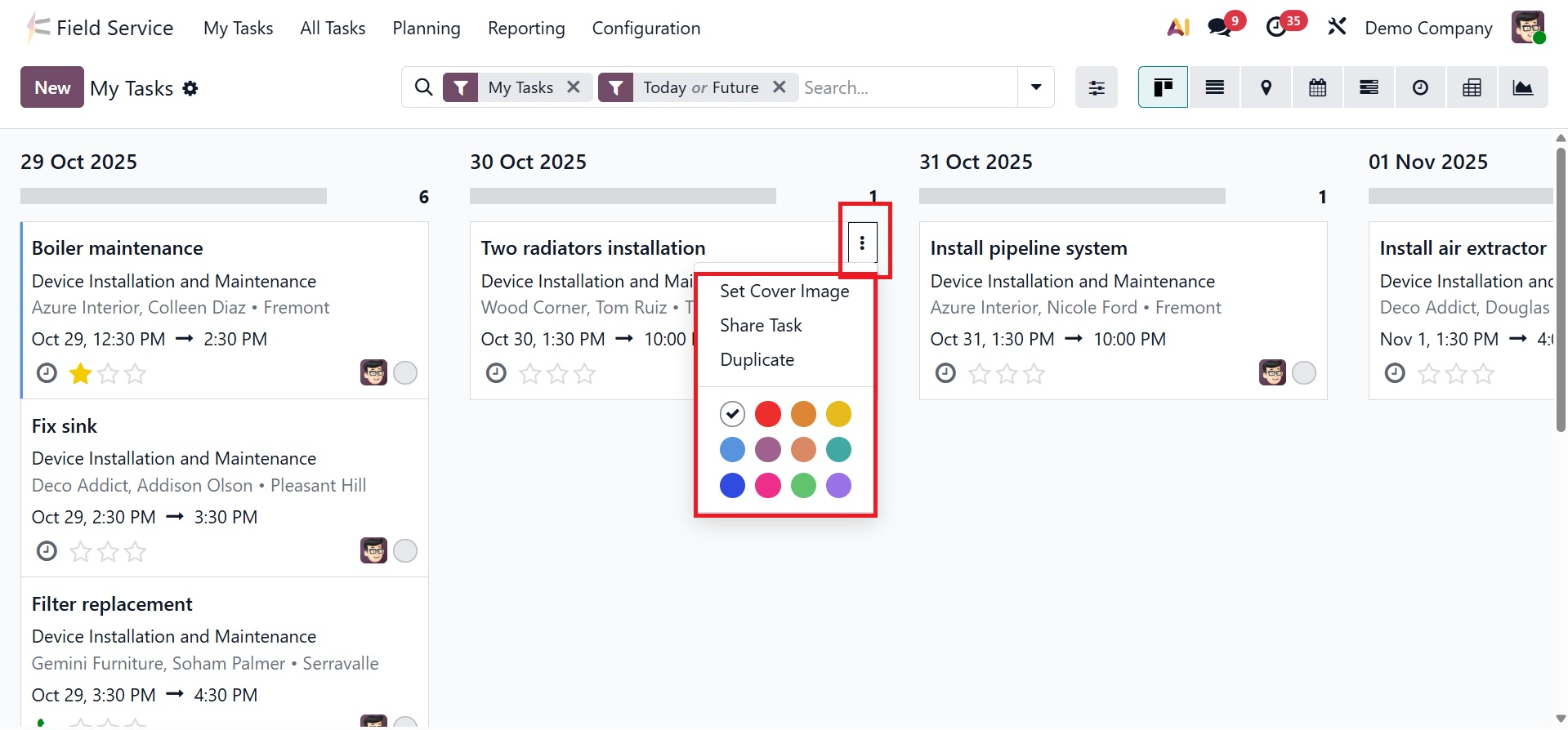
Task: Switch to the pivot table view
Action: click(1472, 87)
